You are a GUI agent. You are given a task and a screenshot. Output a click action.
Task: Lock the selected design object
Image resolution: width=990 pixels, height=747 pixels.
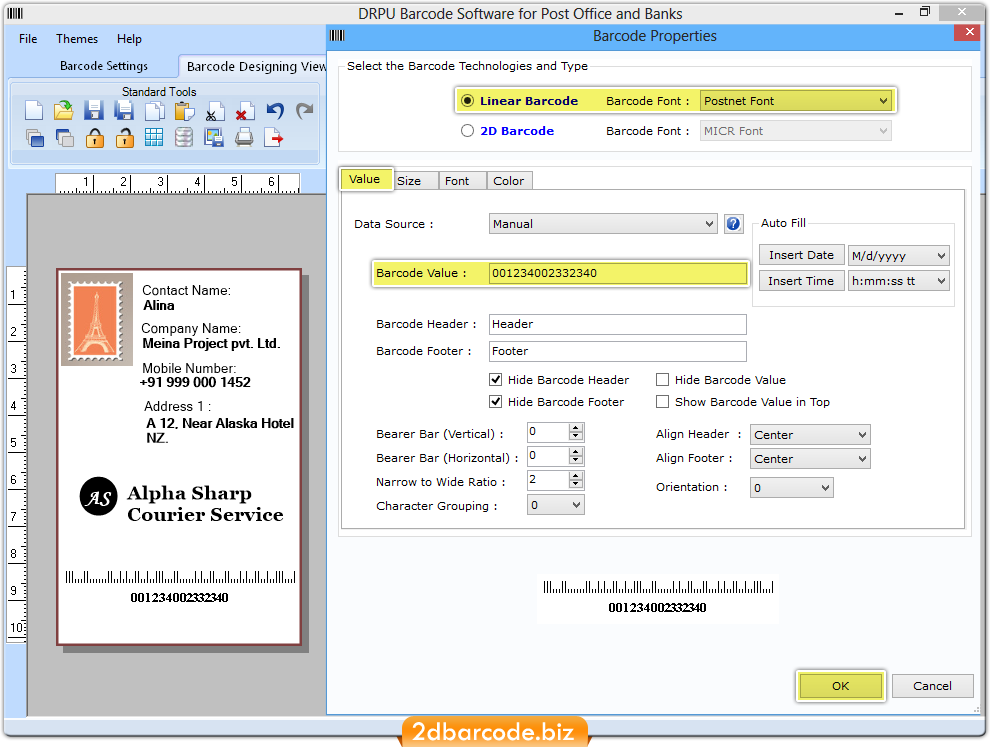click(95, 137)
